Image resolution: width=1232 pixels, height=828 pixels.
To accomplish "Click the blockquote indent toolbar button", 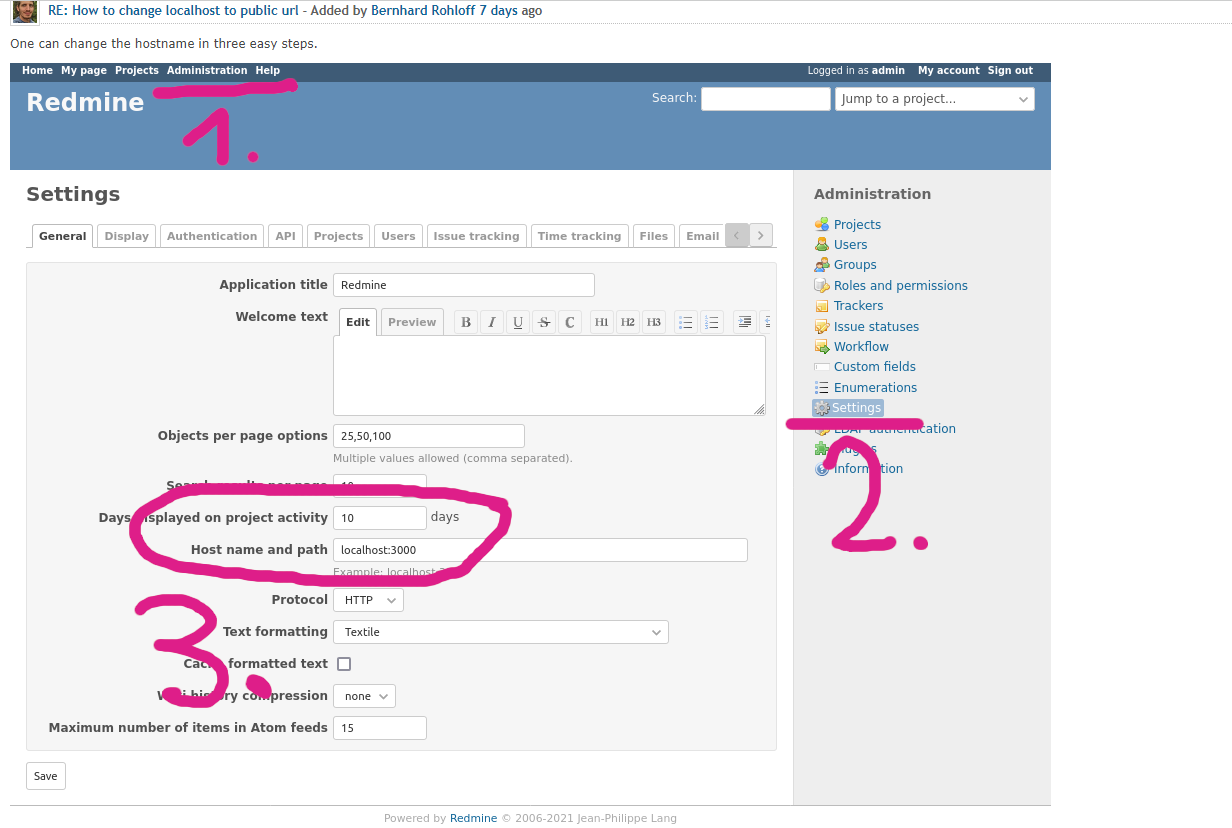I will point(745,322).
